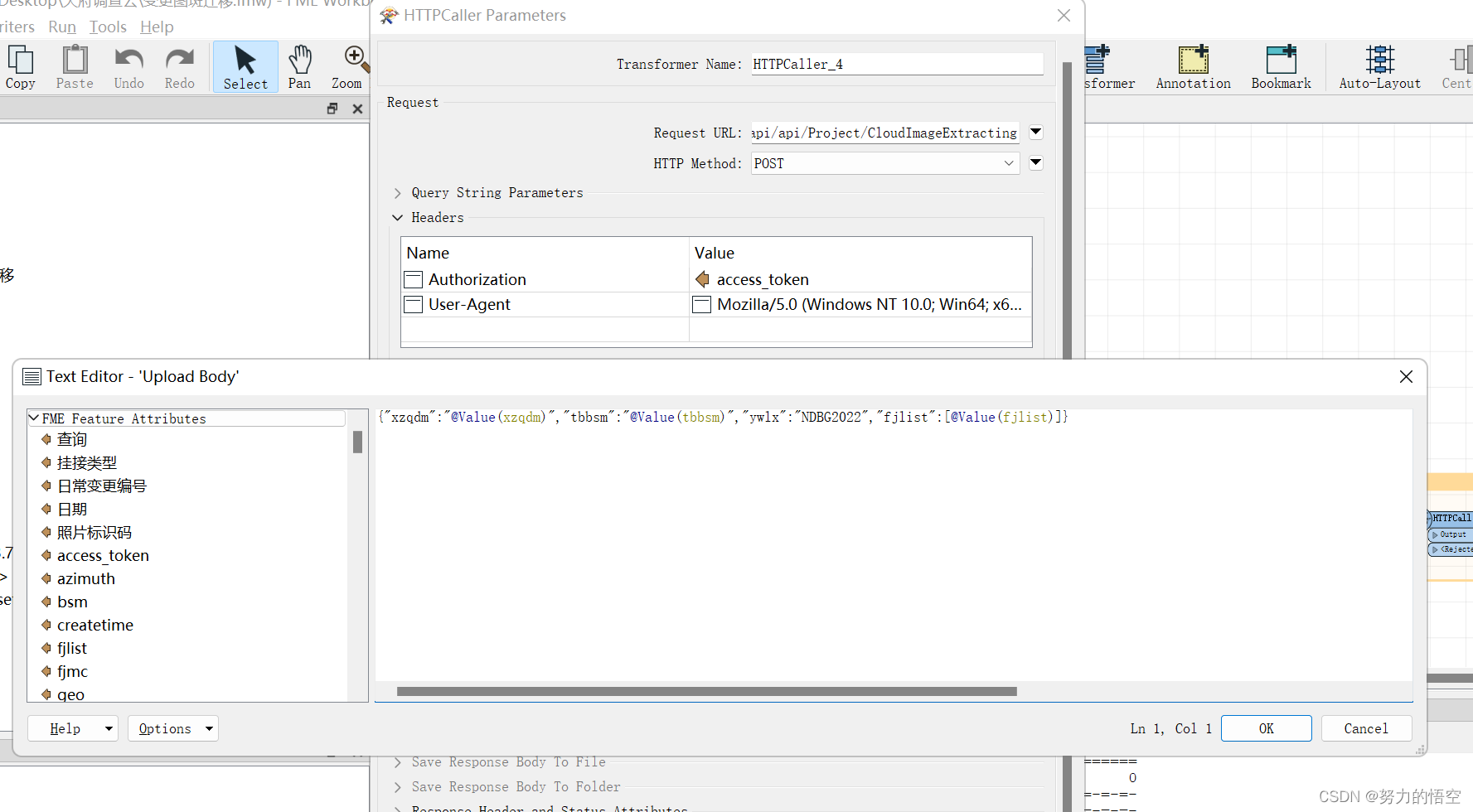Expand Save Response Body To Folder

(398, 787)
